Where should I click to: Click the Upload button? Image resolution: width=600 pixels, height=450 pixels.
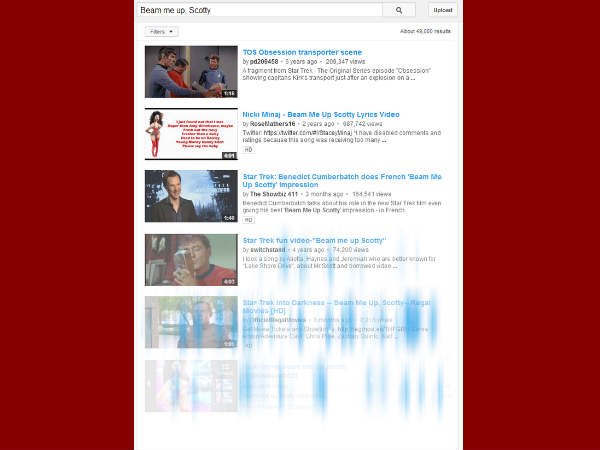441,10
